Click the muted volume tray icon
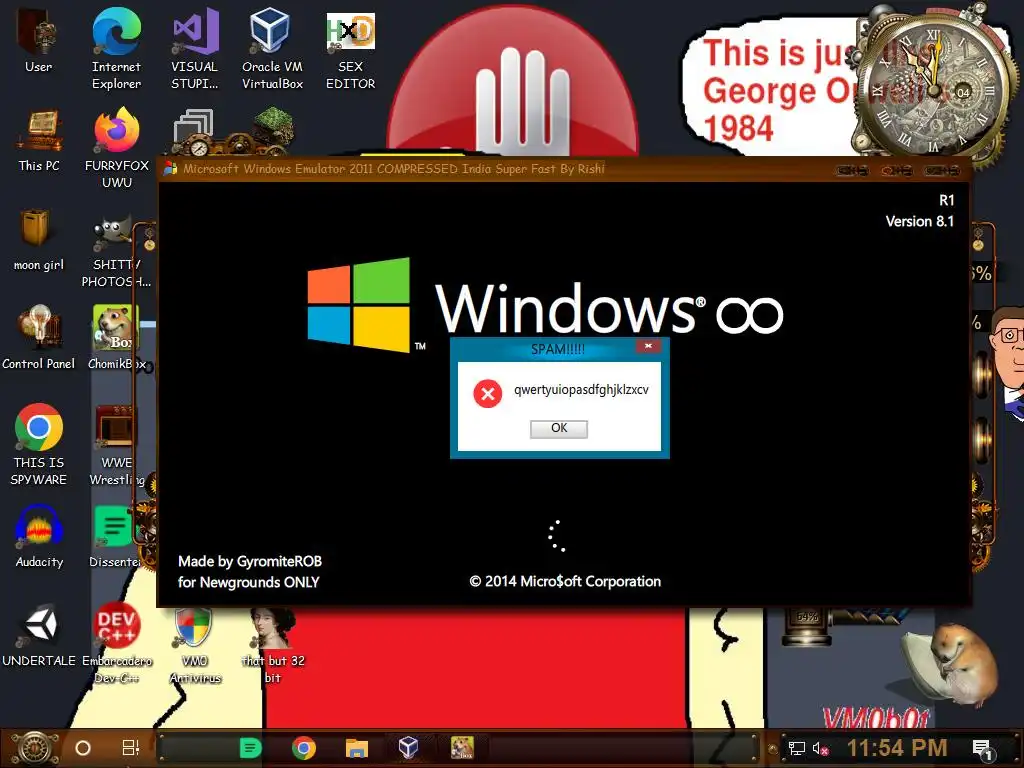1024x768 pixels. tap(821, 748)
